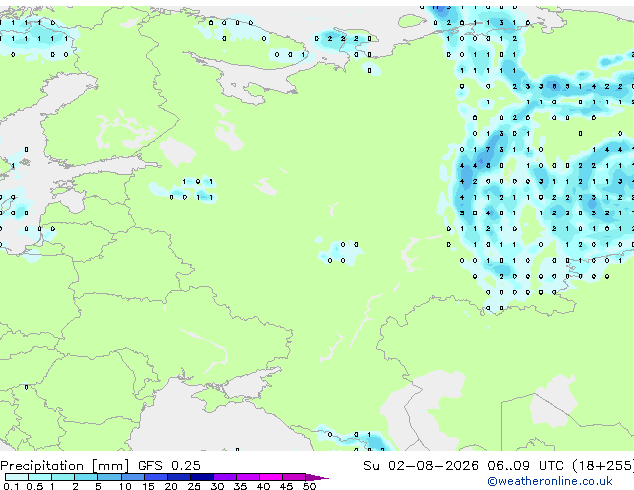
Task: Click the 20–25 mm legend color box
Action: click(x=179, y=477)
